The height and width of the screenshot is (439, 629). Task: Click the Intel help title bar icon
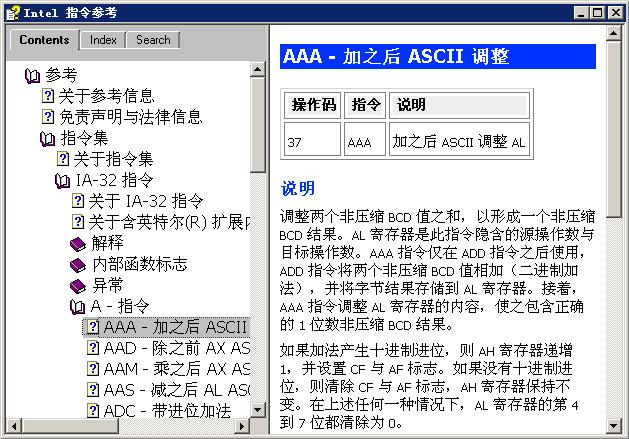tap(12, 13)
